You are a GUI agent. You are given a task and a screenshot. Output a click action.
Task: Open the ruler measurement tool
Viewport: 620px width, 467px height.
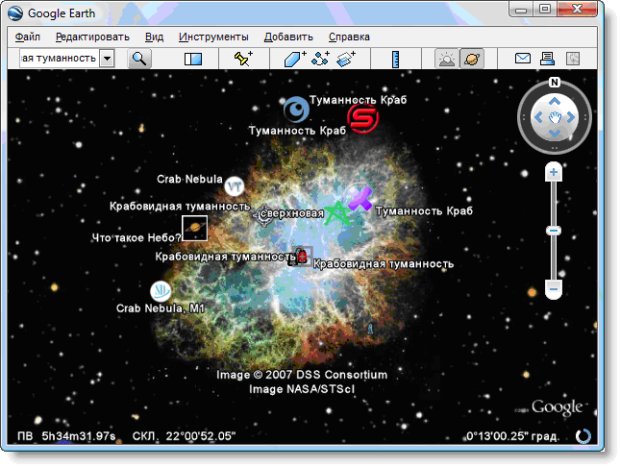(x=395, y=59)
